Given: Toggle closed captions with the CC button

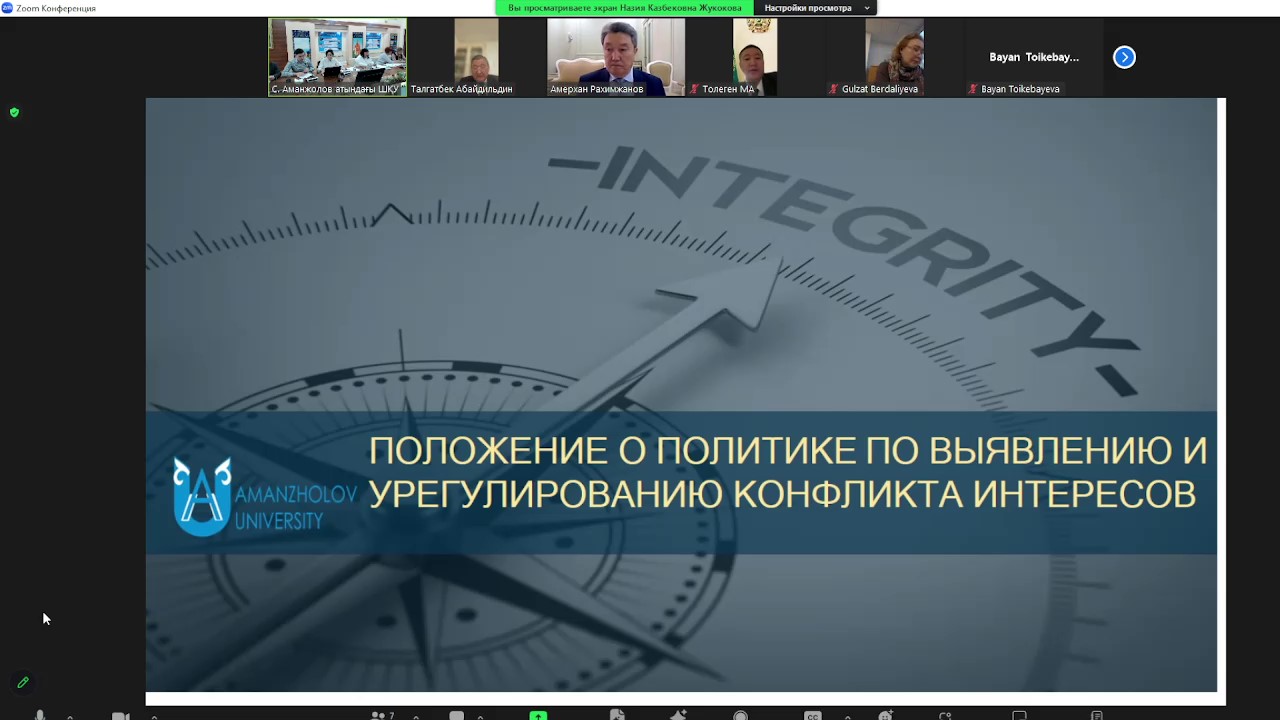Looking at the screenshot, I should pyautogui.click(x=813, y=715).
